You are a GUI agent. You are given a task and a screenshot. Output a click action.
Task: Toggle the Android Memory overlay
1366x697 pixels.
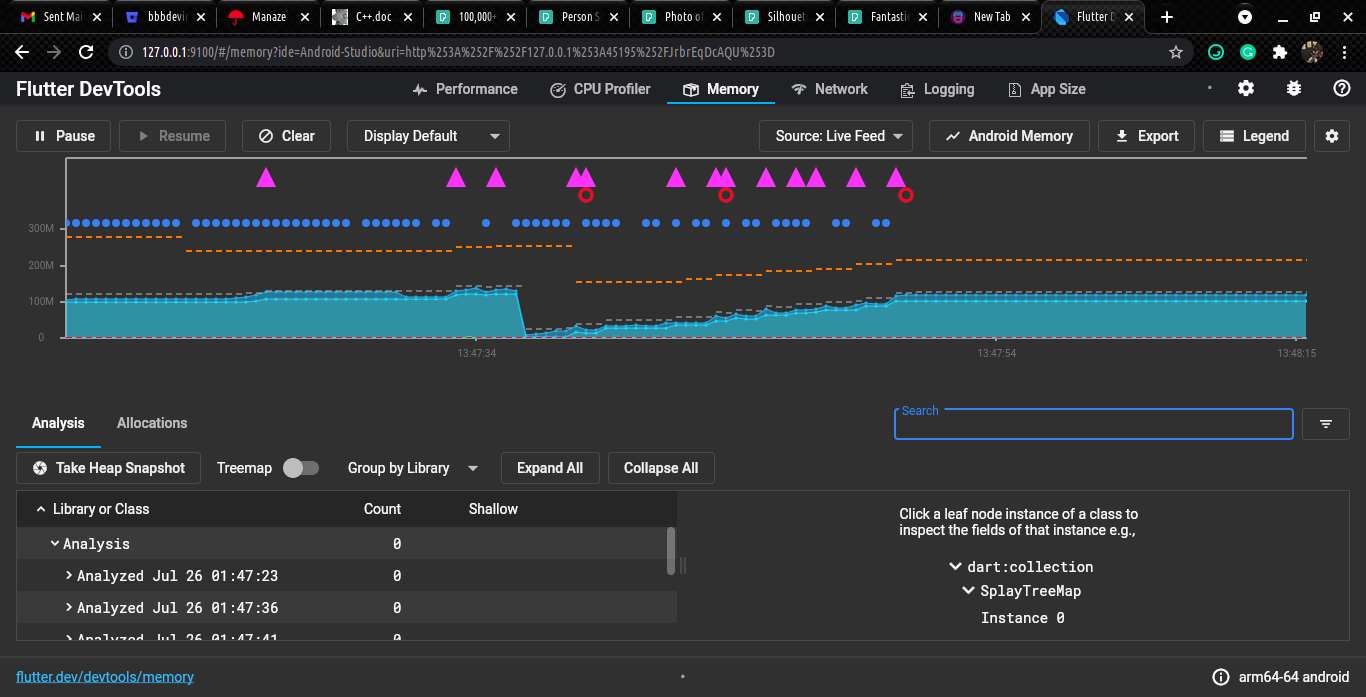click(1008, 136)
